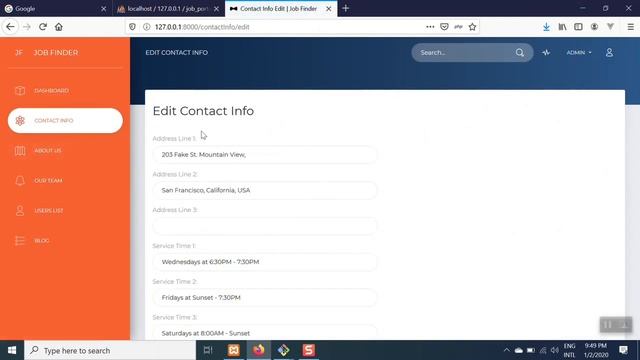Click the Contact Info atom icon
The height and width of the screenshot is (360, 640).
pyautogui.click(x=20, y=120)
